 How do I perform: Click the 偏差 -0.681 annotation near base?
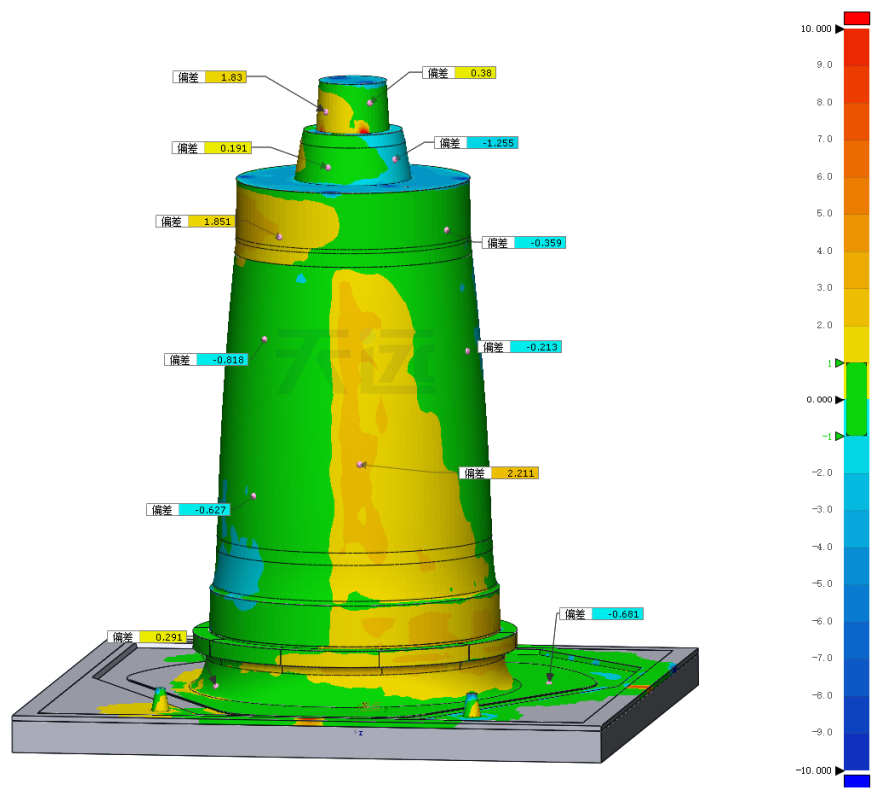tap(601, 614)
